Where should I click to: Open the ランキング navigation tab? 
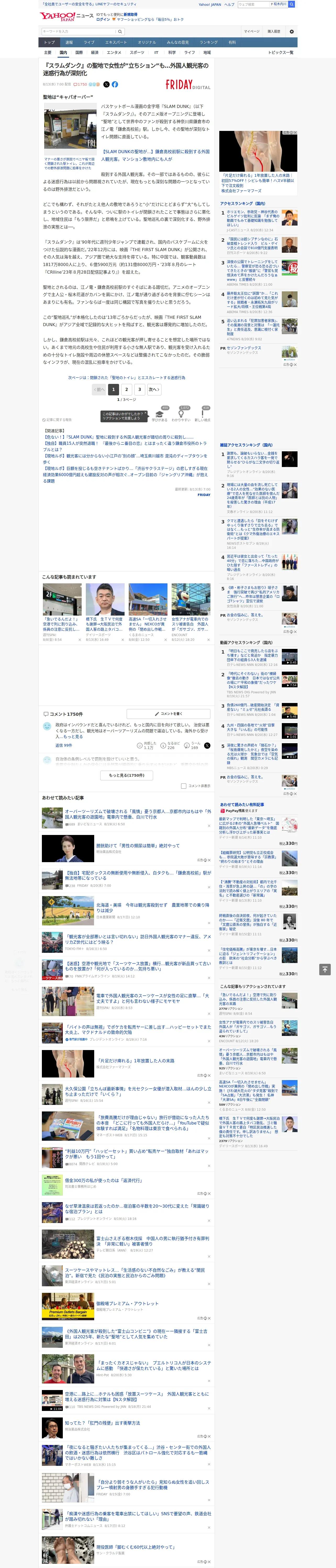[209, 43]
